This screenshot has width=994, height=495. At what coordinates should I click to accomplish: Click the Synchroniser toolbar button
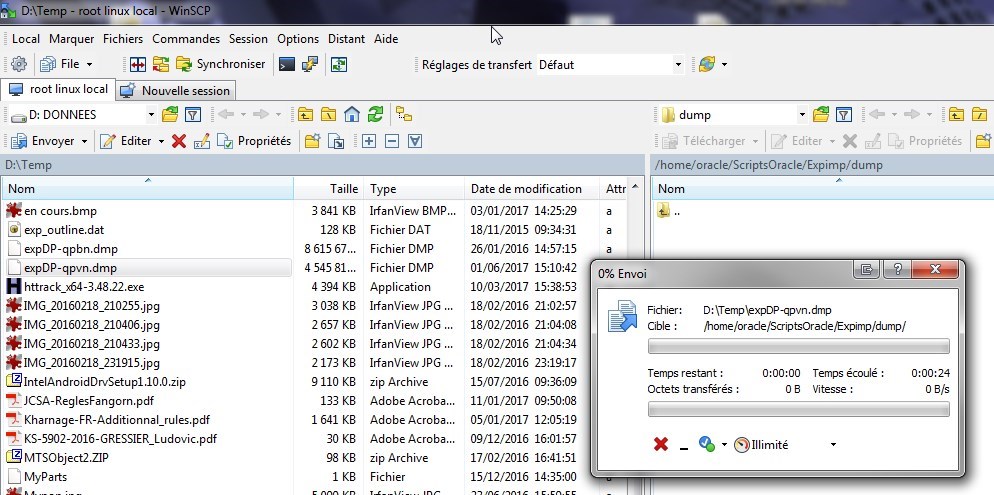[221, 64]
